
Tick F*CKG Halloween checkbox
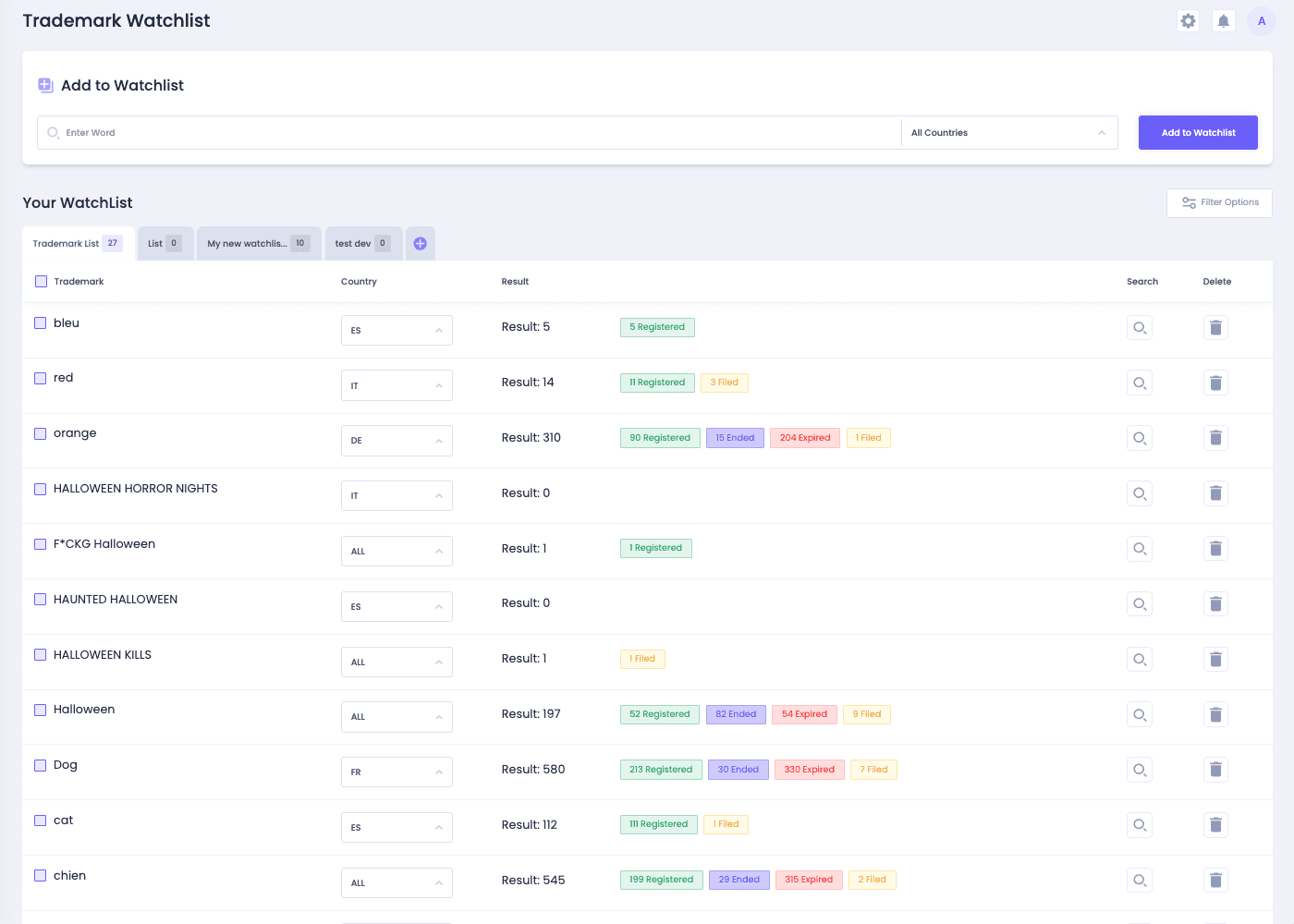pos(41,544)
